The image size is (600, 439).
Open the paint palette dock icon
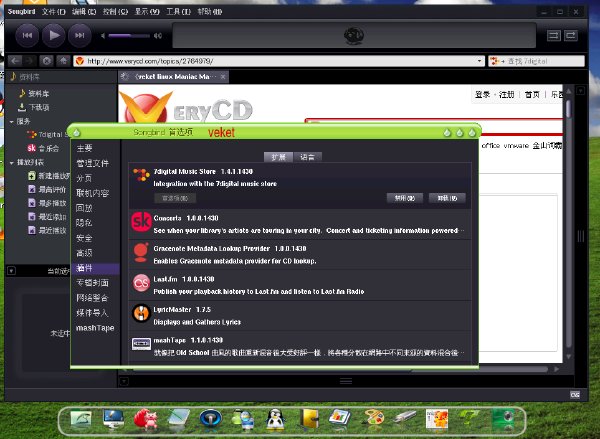pyautogui.click(x=374, y=418)
